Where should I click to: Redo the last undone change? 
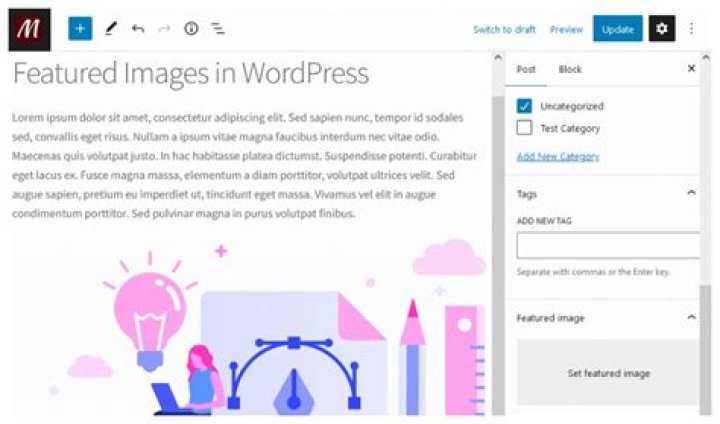164,29
